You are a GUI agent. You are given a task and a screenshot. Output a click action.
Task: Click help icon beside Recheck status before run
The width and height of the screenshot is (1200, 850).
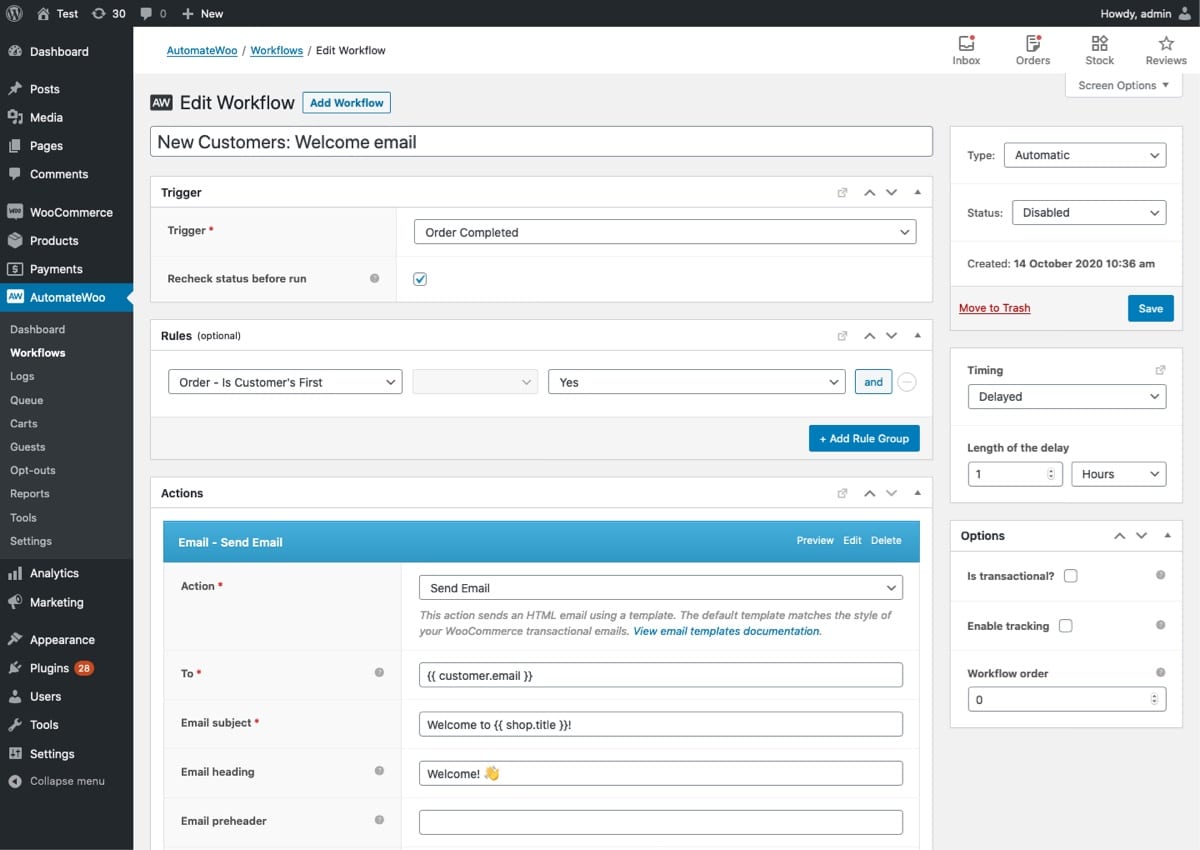[375, 278]
